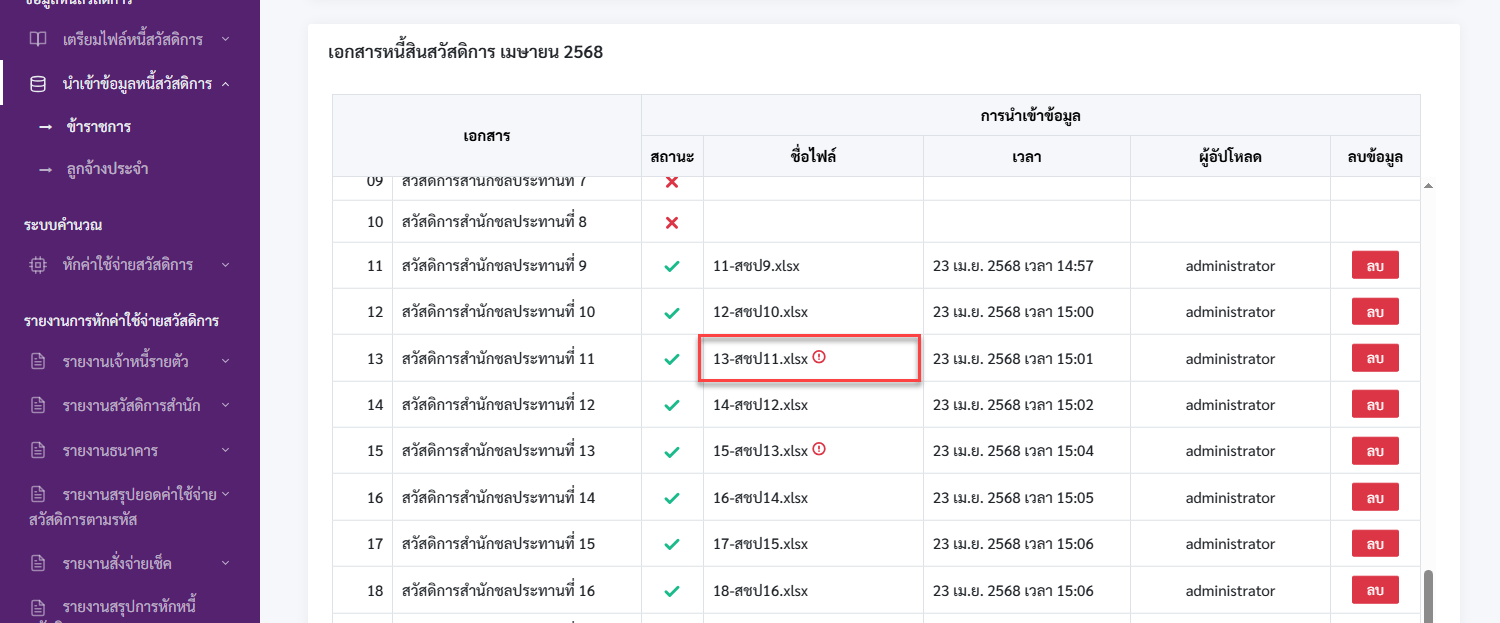Click the book icon beside เตรียมไฟล์หนี้สวัสดิการ
This screenshot has height=623, width=1500.
click(37, 39)
